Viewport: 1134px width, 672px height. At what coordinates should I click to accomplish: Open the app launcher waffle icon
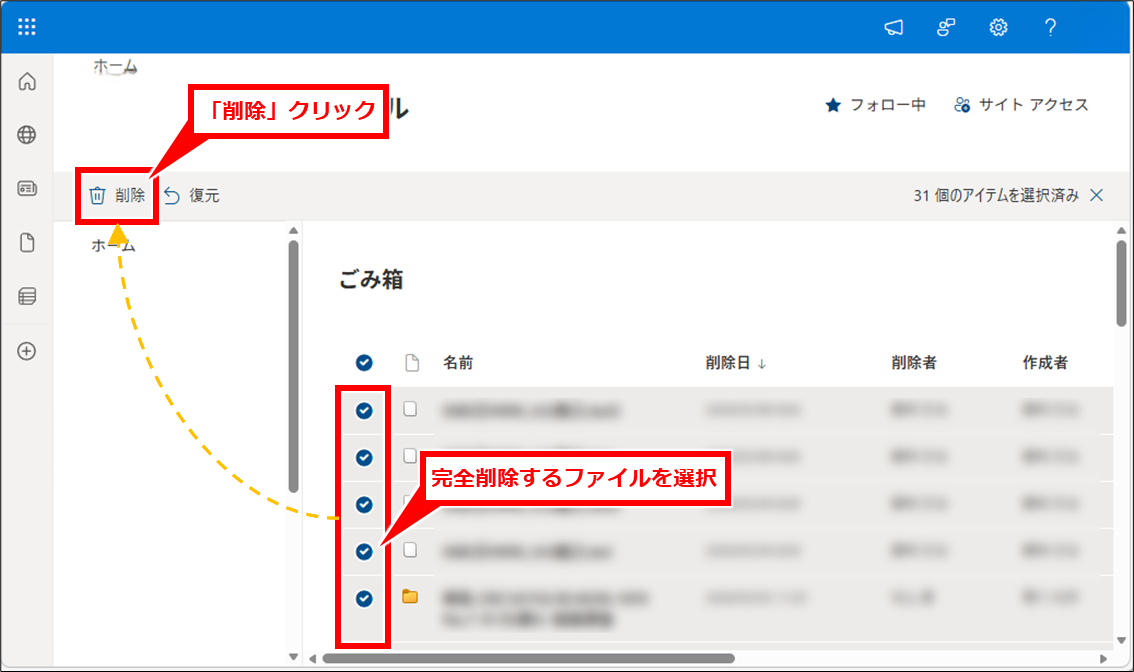click(27, 27)
